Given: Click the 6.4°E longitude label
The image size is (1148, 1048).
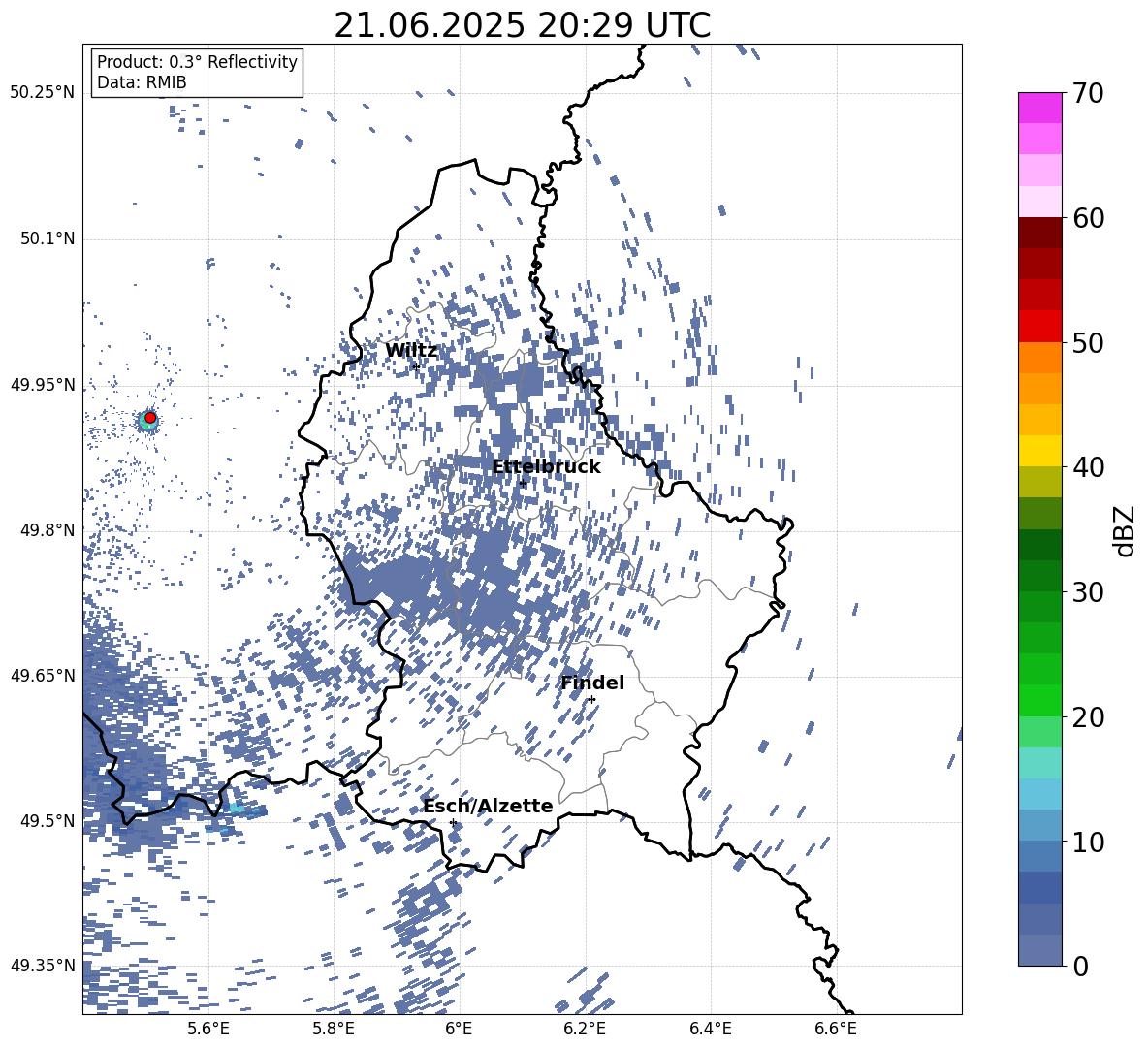Looking at the screenshot, I should point(711,1029).
